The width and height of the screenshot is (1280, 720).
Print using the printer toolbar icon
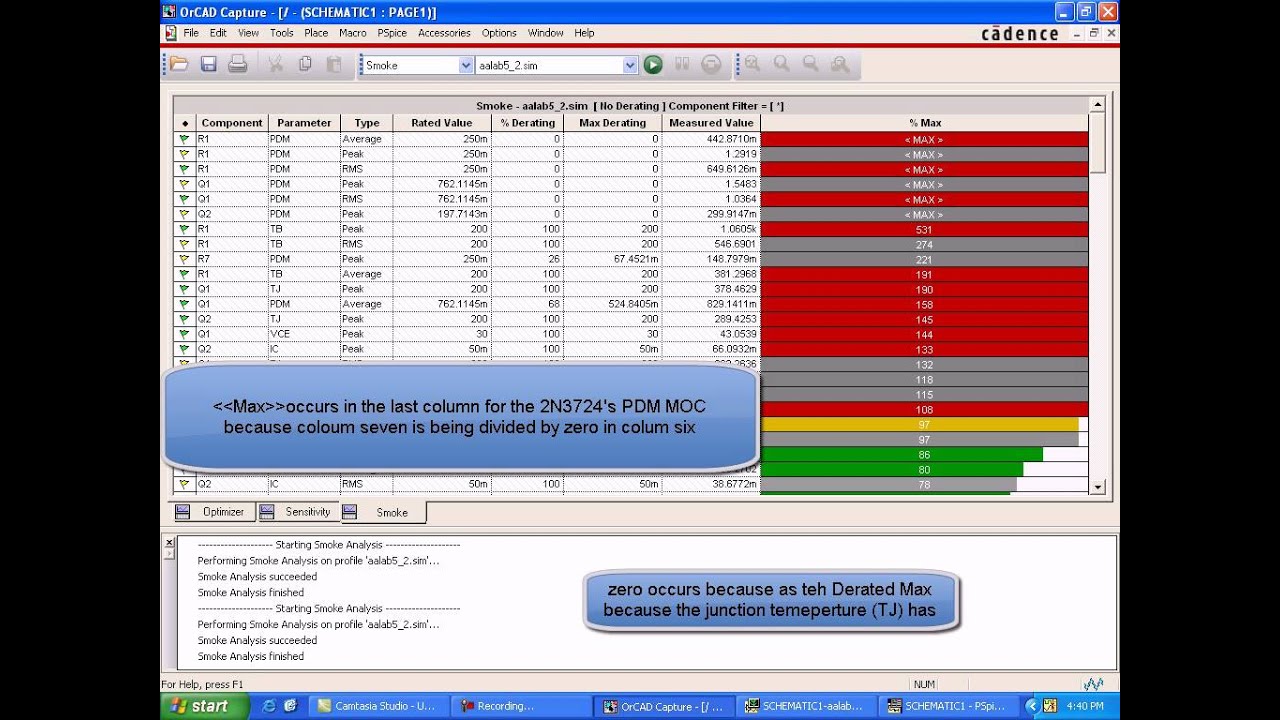click(238, 64)
